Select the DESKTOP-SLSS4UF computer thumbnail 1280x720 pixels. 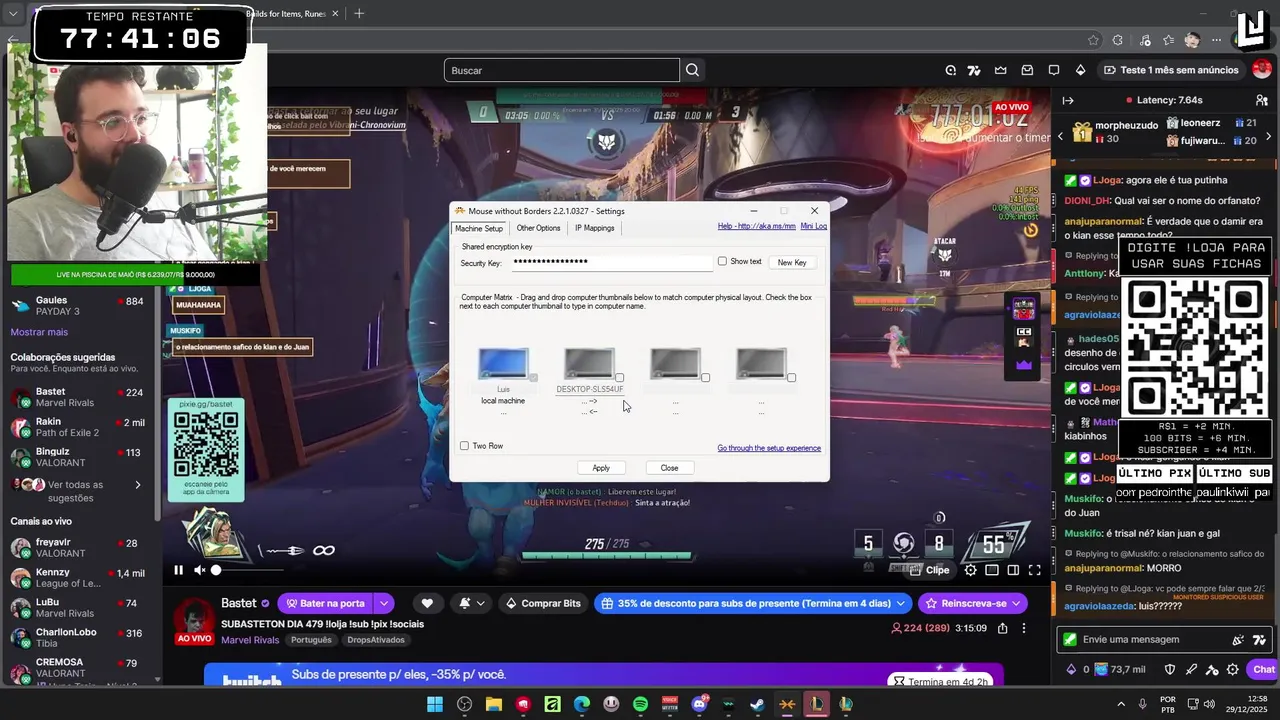pyautogui.click(x=589, y=363)
